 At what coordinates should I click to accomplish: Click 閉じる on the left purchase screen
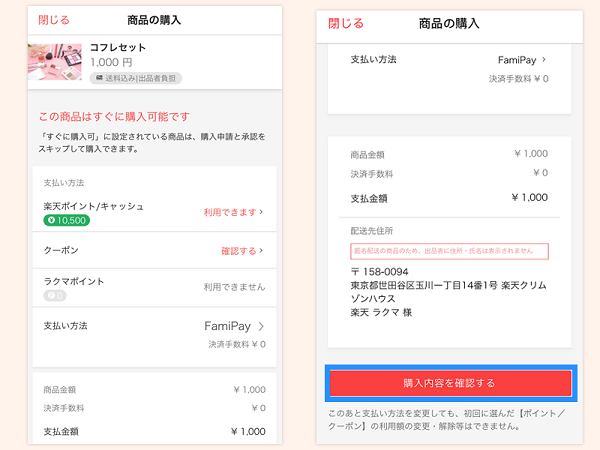[54, 20]
